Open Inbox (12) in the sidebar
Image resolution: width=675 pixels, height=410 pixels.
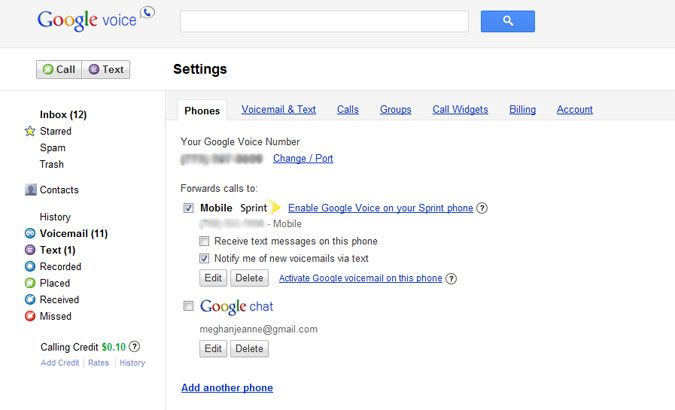pos(63,115)
